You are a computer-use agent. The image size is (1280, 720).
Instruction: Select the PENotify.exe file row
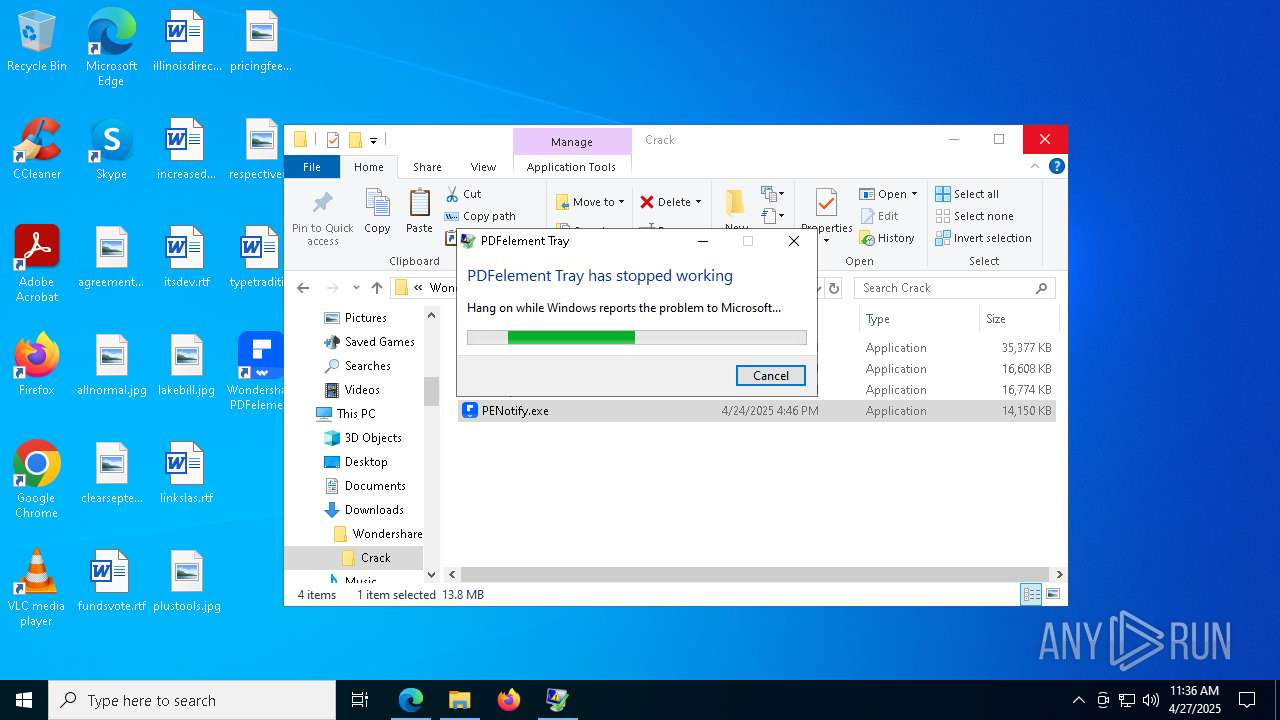click(757, 411)
